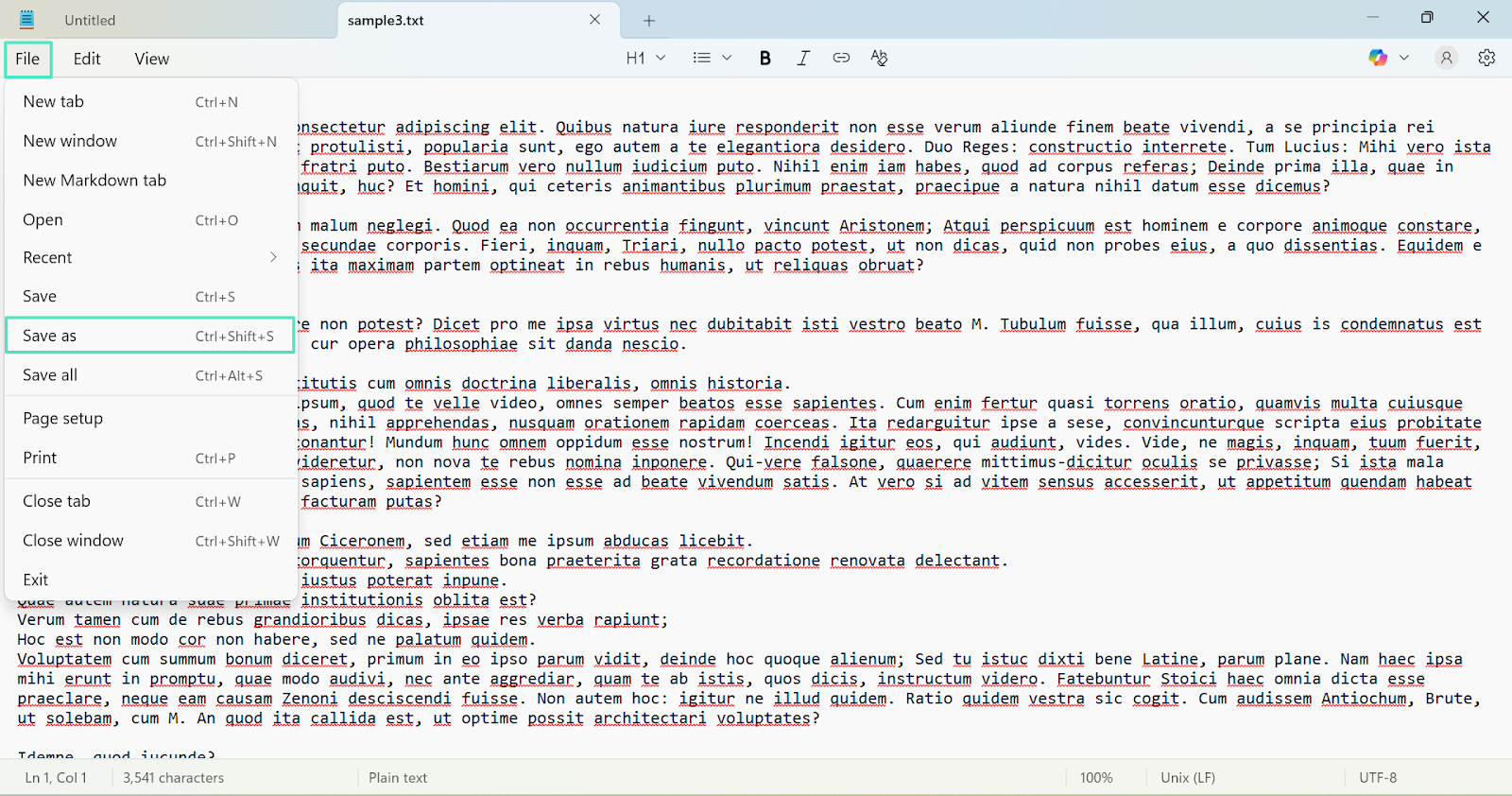1512x796 pixels.
Task: Minimize the Notepad window
Action: 1372,17
